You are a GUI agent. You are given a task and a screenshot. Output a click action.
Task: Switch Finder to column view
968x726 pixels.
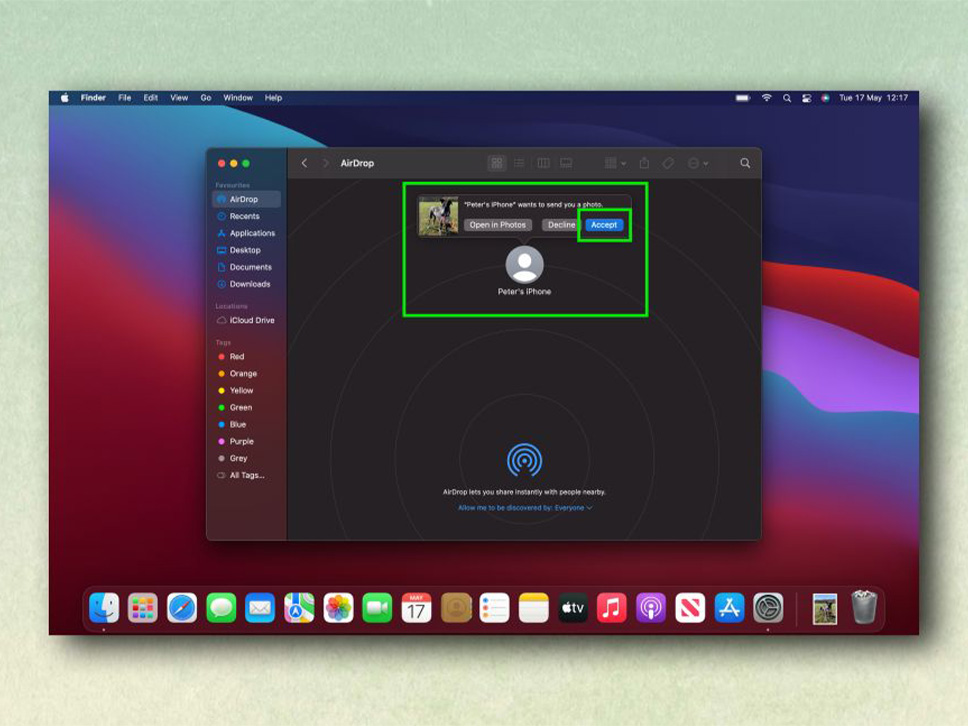click(x=543, y=163)
